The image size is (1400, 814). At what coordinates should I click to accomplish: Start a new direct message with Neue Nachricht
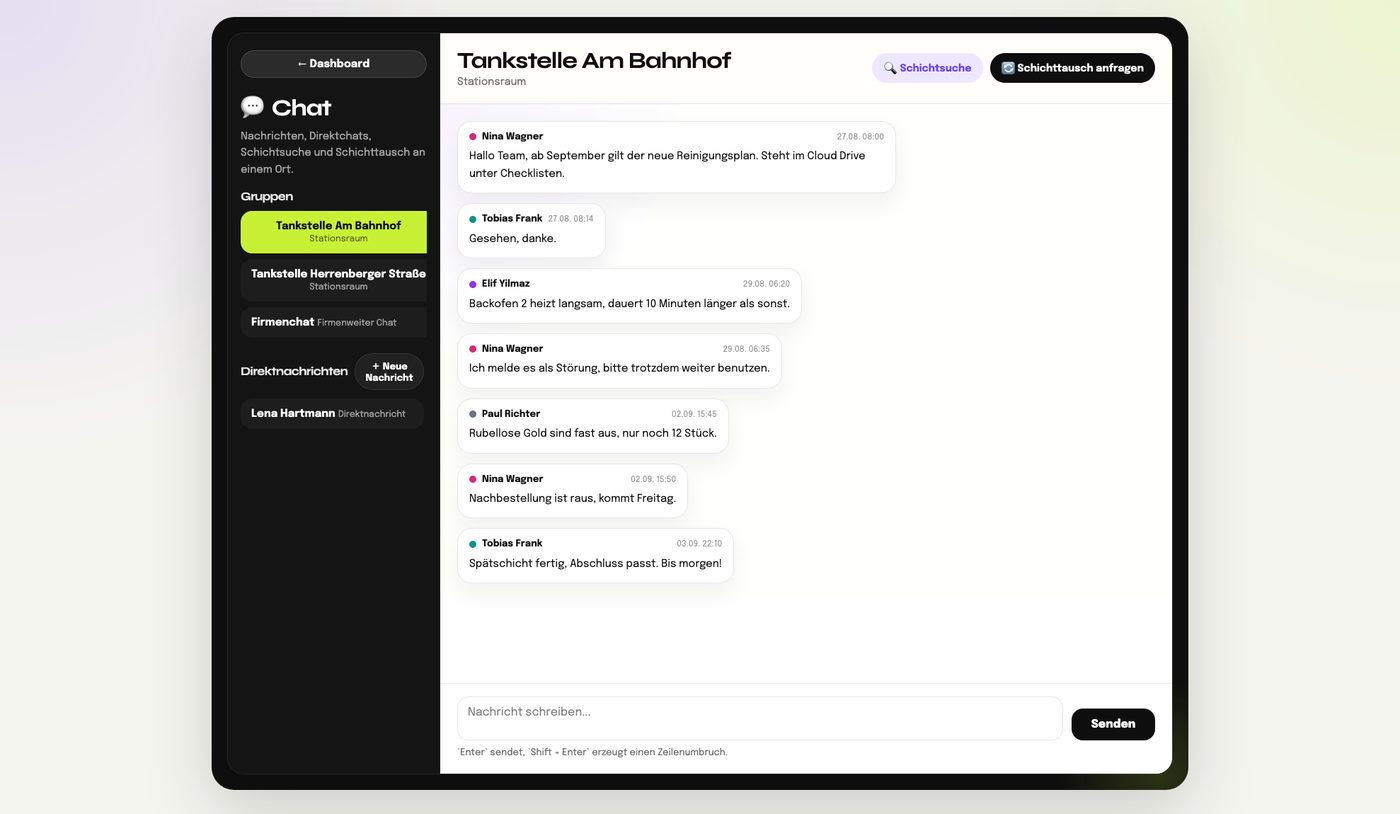[389, 372]
